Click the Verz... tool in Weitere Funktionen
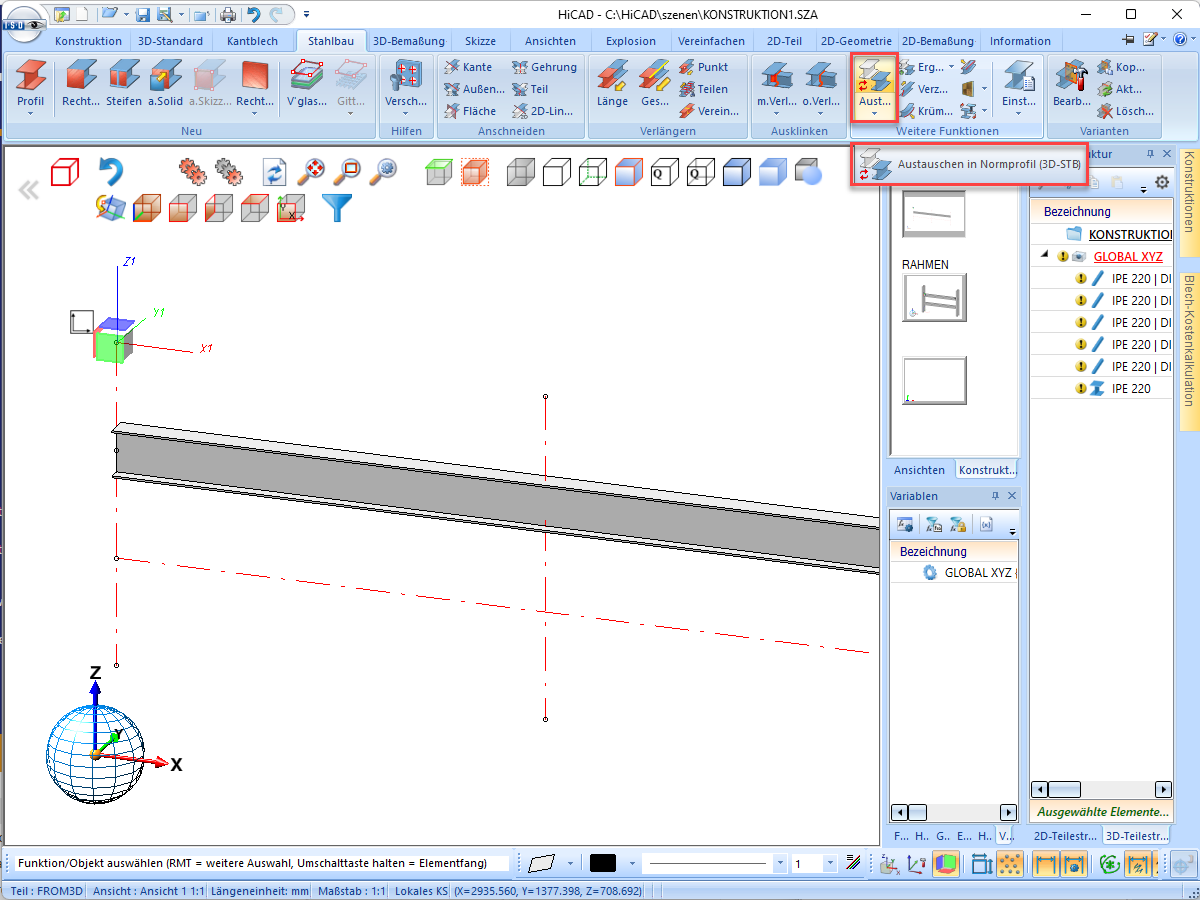The height and width of the screenshot is (900, 1200). click(924, 89)
